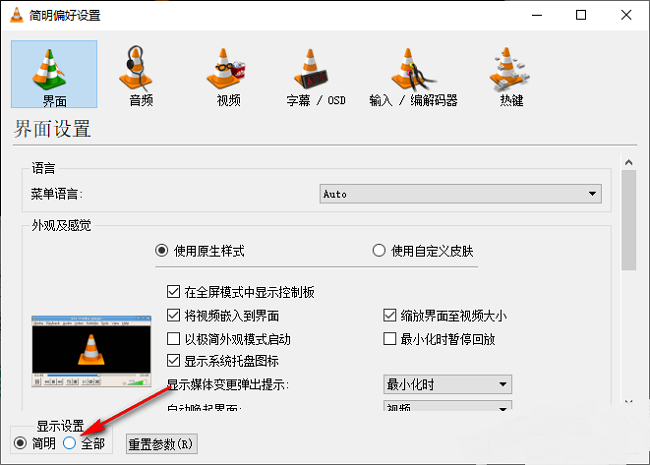The height and width of the screenshot is (465, 650).
Task: Click the vertical scrollbar thumb
Action: pyautogui.click(x=629, y=220)
